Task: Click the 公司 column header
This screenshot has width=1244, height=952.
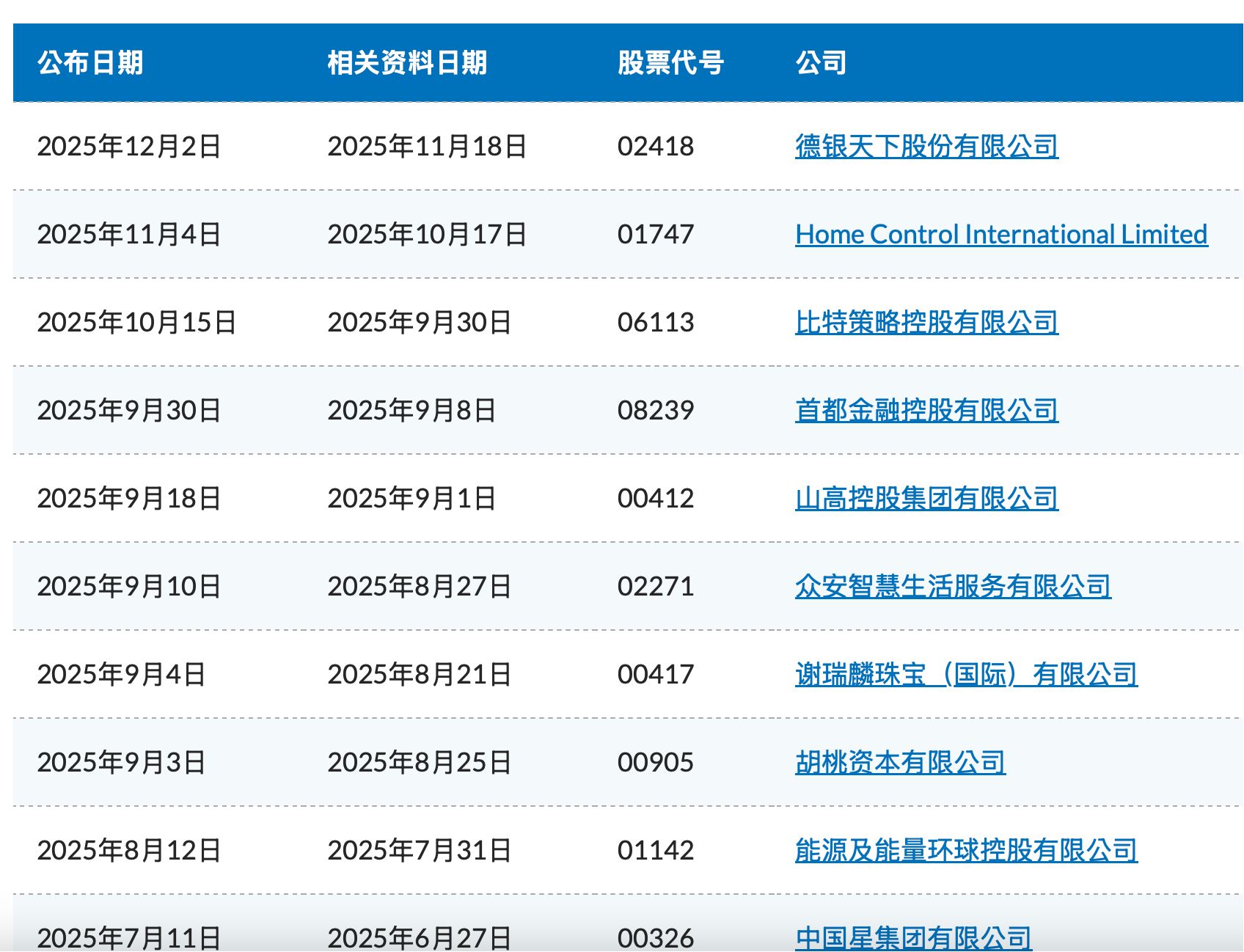Action: click(820, 63)
